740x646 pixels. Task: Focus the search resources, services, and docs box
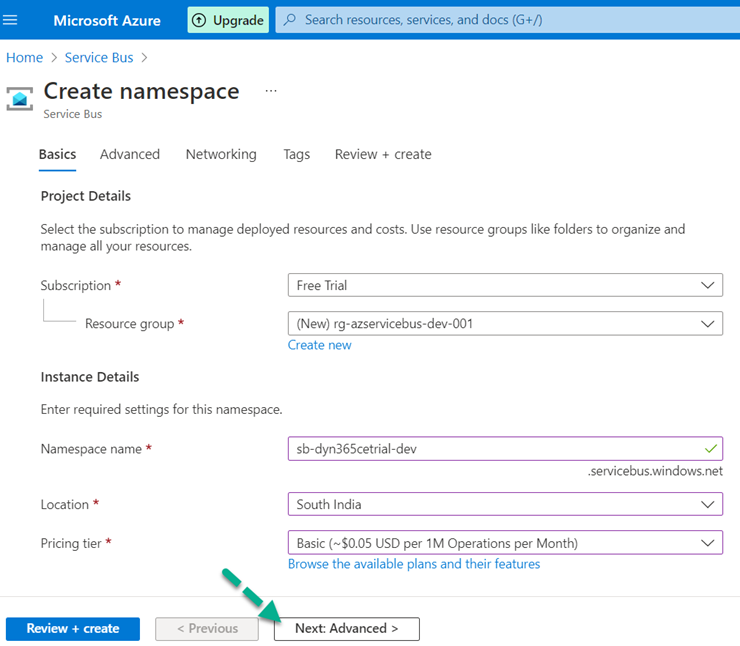click(x=508, y=20)
